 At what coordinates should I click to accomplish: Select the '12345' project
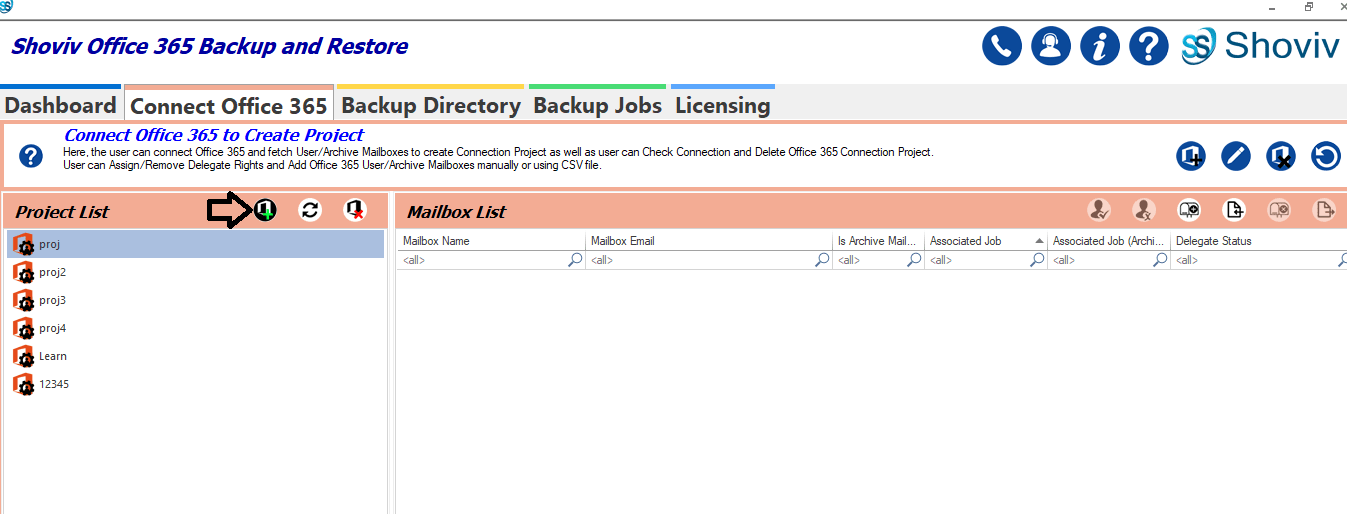(195, 384)
